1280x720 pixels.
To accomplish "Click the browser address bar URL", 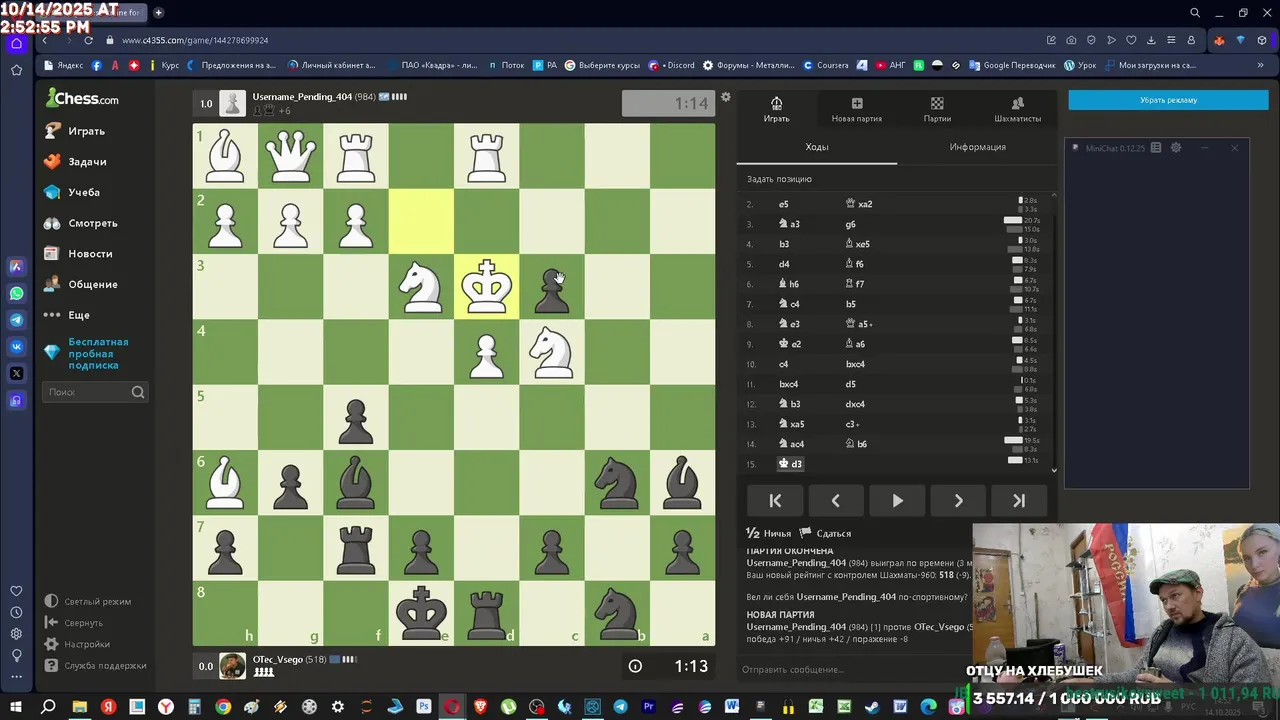I will 195,40.
